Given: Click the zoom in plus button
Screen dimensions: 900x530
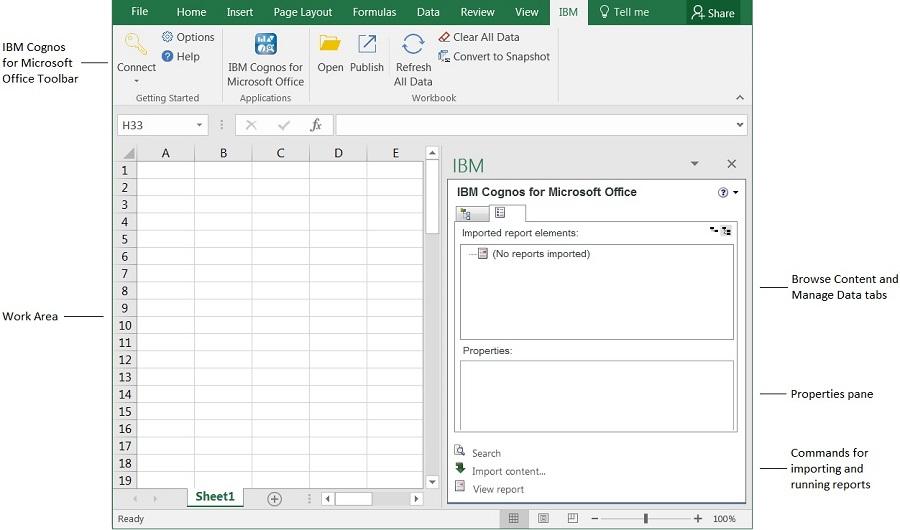Looking at the screenshot, I should 697,519.
